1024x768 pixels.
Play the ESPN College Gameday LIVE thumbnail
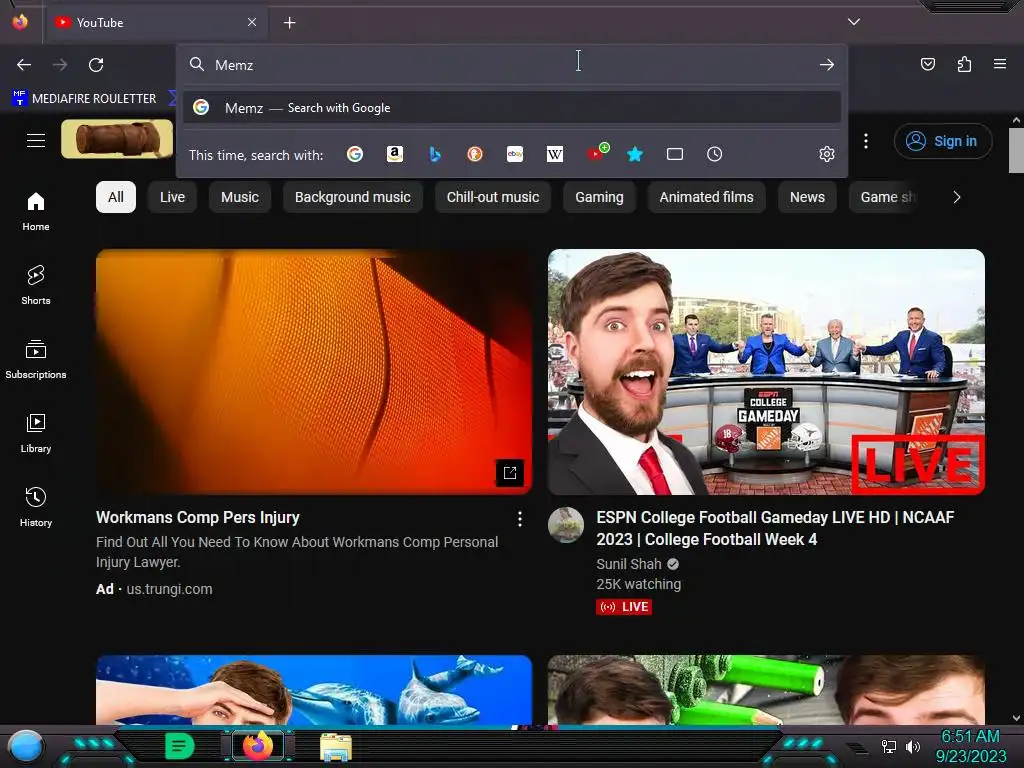point(766,372)
